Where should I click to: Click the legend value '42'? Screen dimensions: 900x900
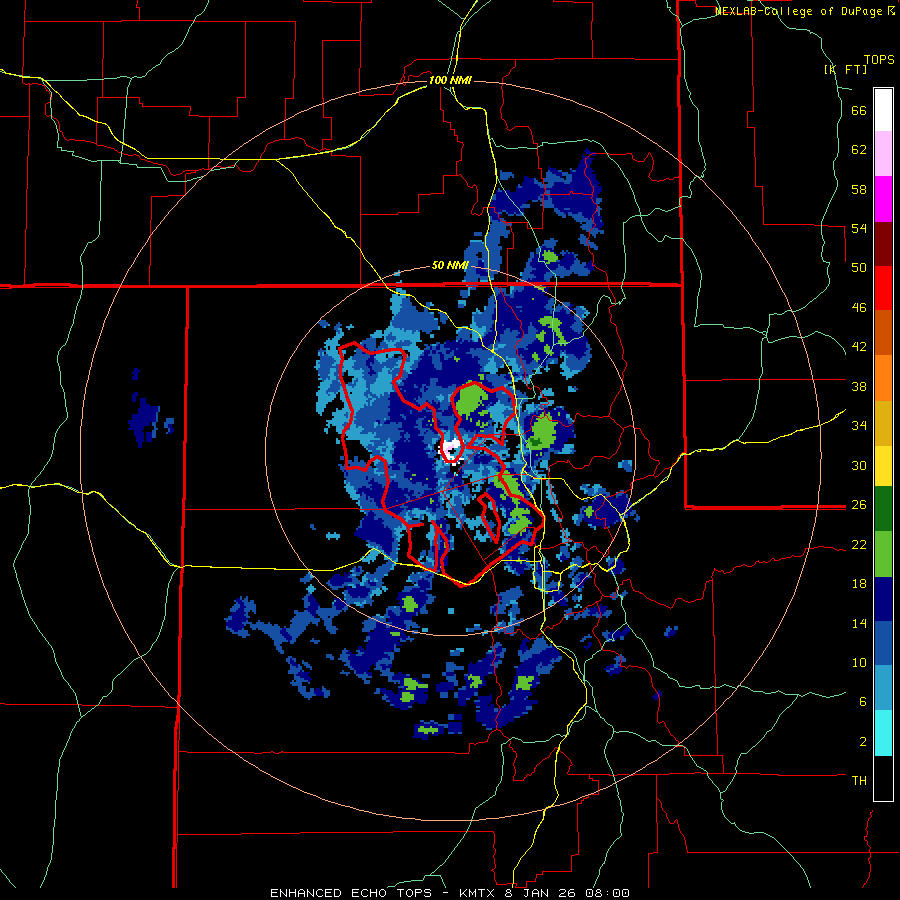pyautogui.click(x=859, y=347)
